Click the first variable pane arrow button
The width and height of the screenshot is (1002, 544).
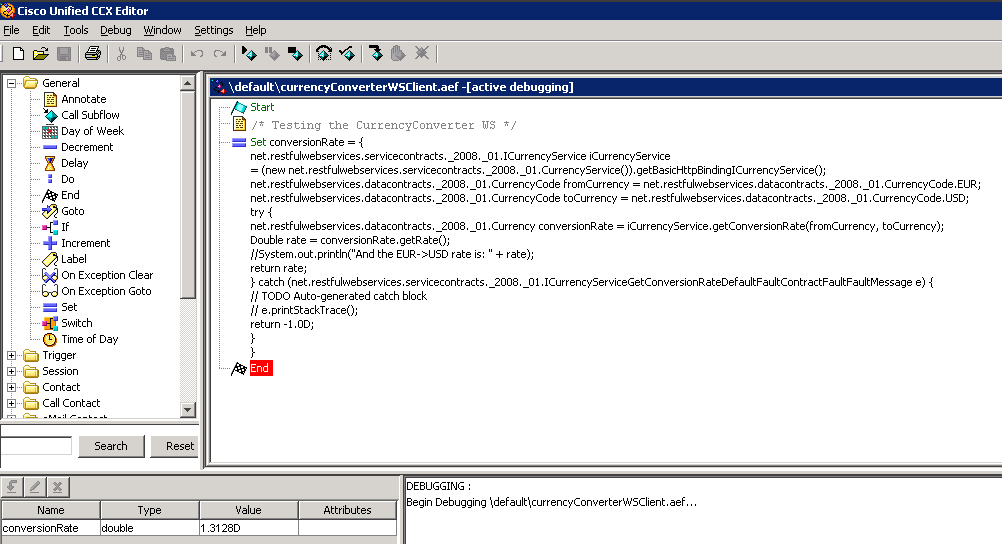12,487
